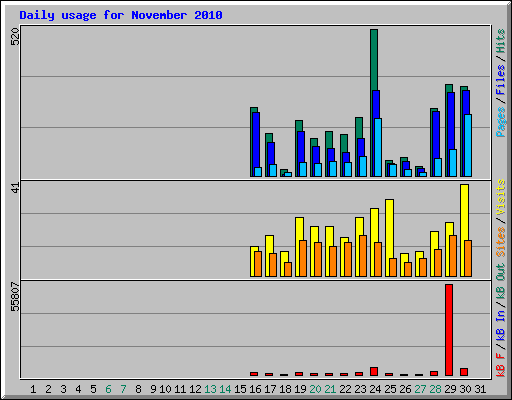The height and width of the screenshot is (400, 512).
Task: Click day '29' on the x-axis
Action: (x=450, y=389)
